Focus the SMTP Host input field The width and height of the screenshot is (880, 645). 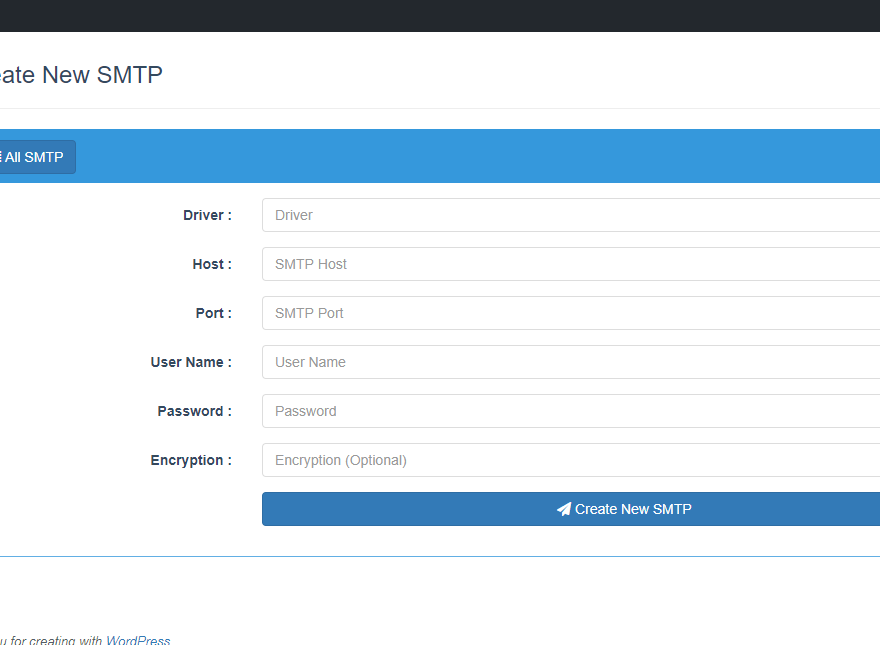pyautogui.click(x=571, y=264)
